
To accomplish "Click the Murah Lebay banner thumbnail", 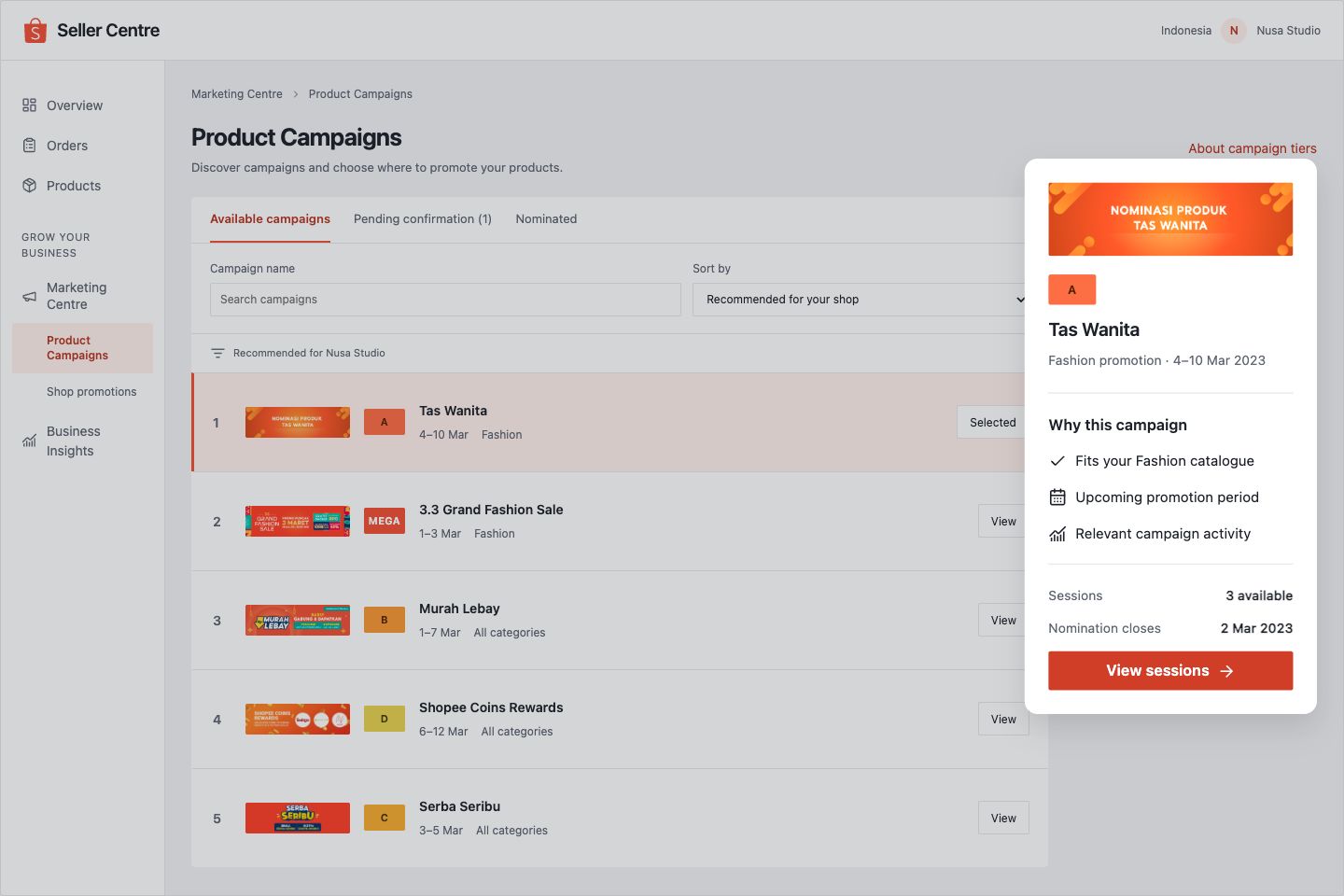I will [x=298, y=621].
